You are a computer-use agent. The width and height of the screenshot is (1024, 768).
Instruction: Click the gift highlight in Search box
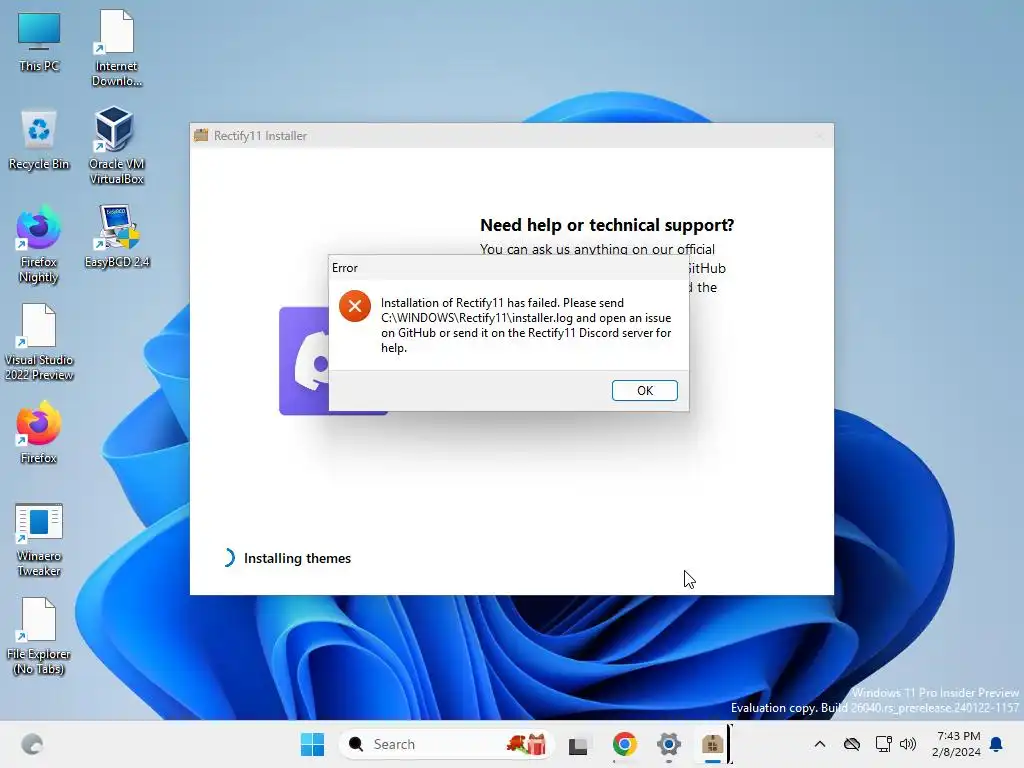527,744
